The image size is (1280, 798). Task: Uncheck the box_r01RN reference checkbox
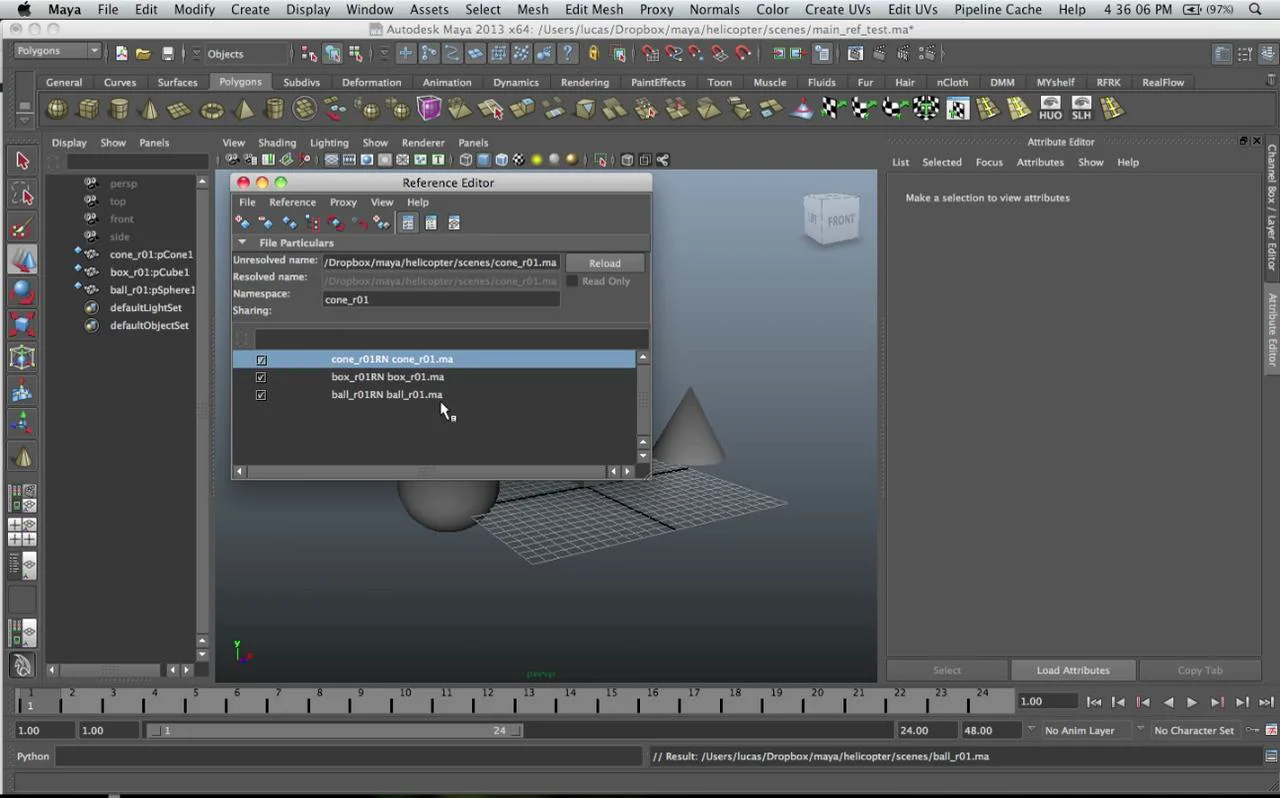(x=261, y=377)
